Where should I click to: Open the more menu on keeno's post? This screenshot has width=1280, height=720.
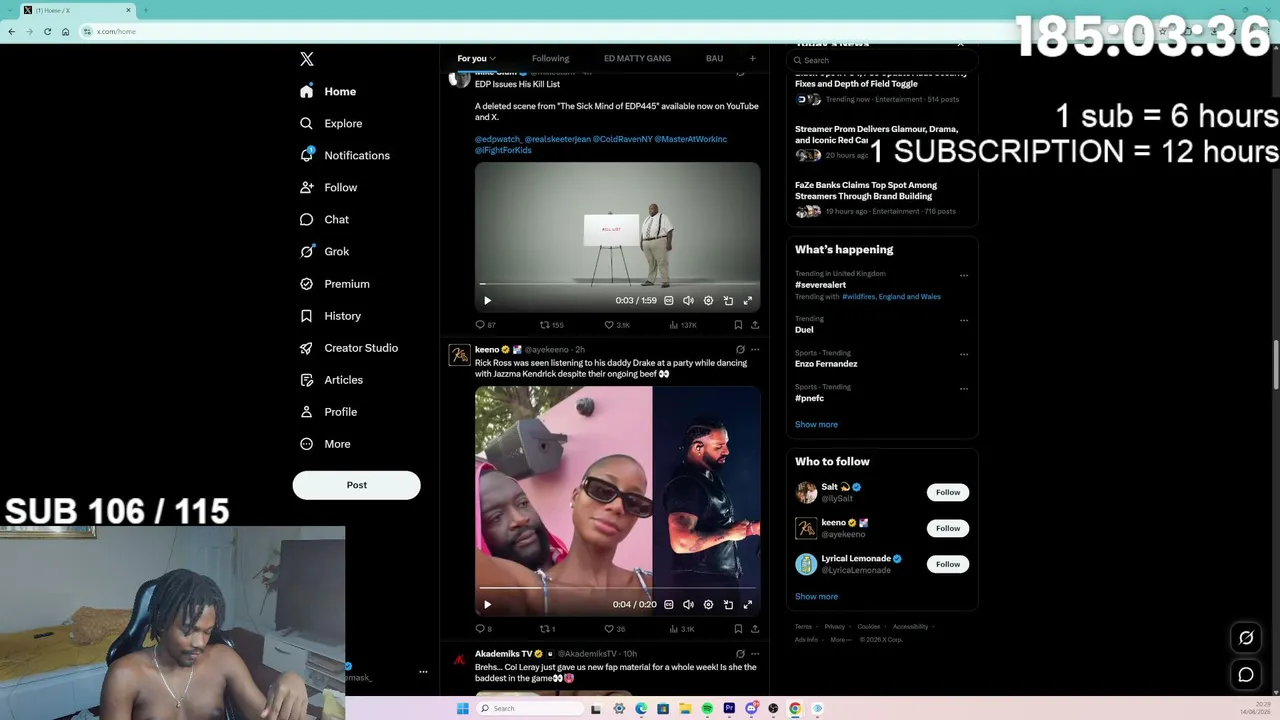click(755, 349)
